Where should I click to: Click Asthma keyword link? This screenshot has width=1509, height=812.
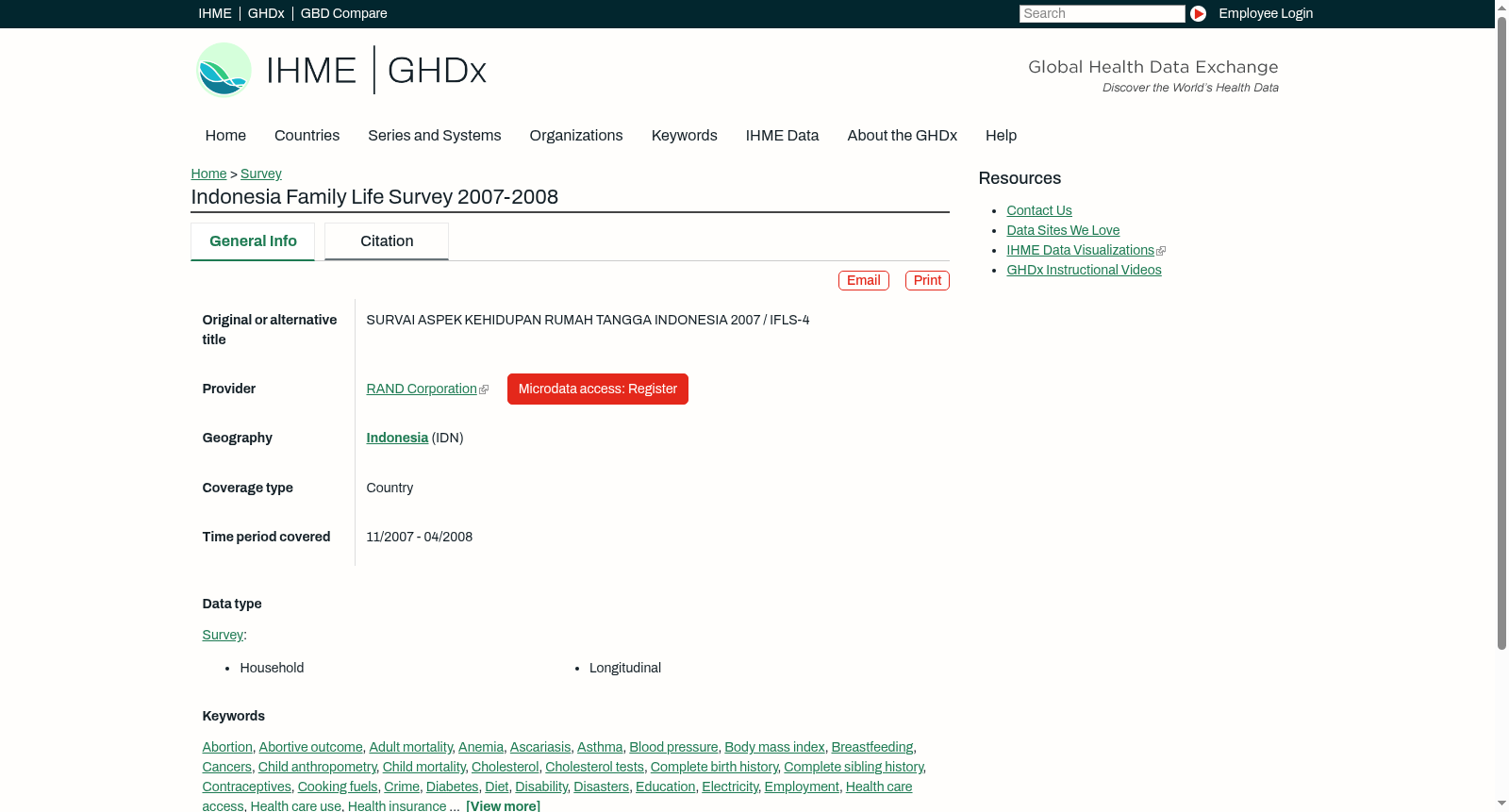point(600,747)
